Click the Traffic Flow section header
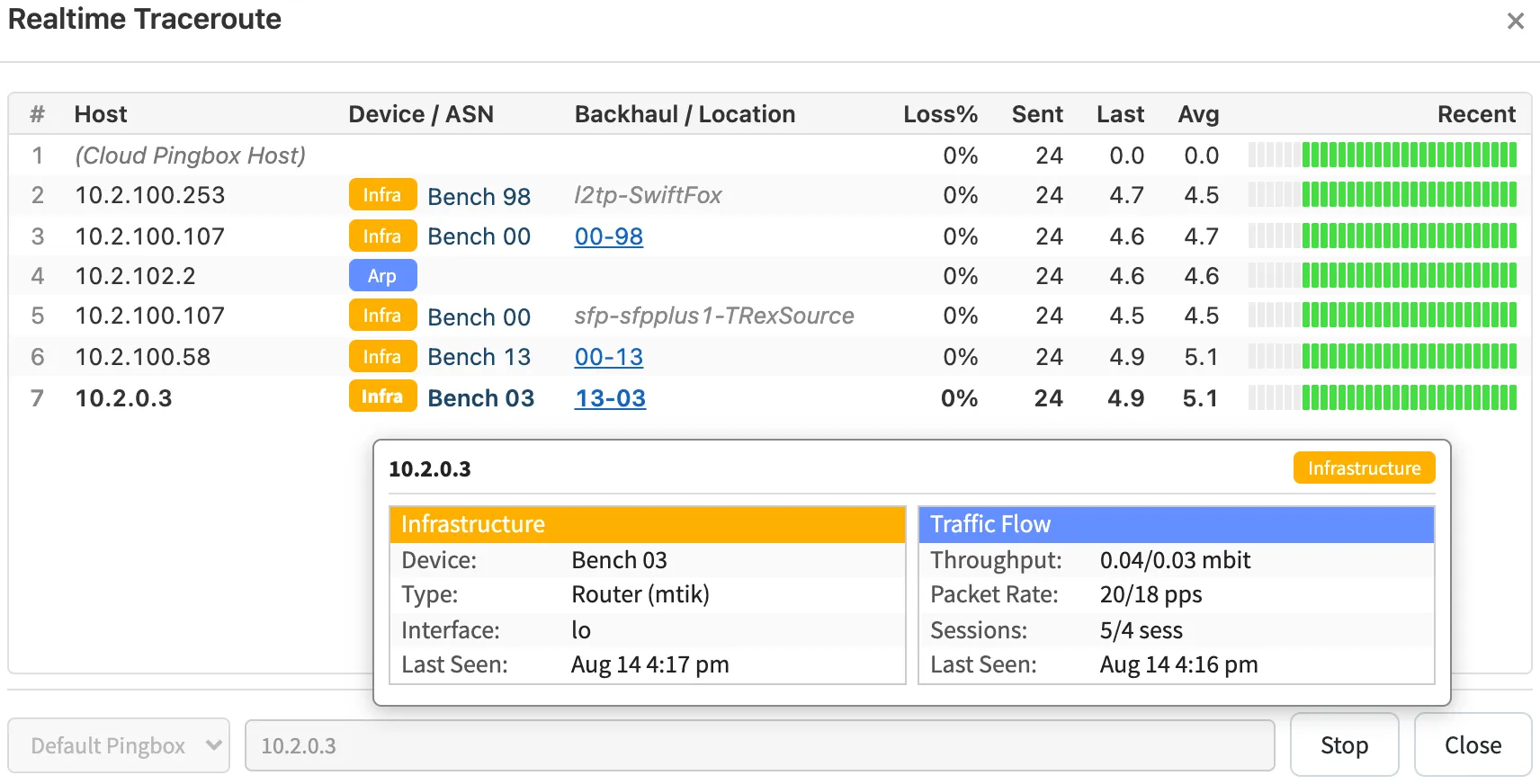 coord(1176,524)
